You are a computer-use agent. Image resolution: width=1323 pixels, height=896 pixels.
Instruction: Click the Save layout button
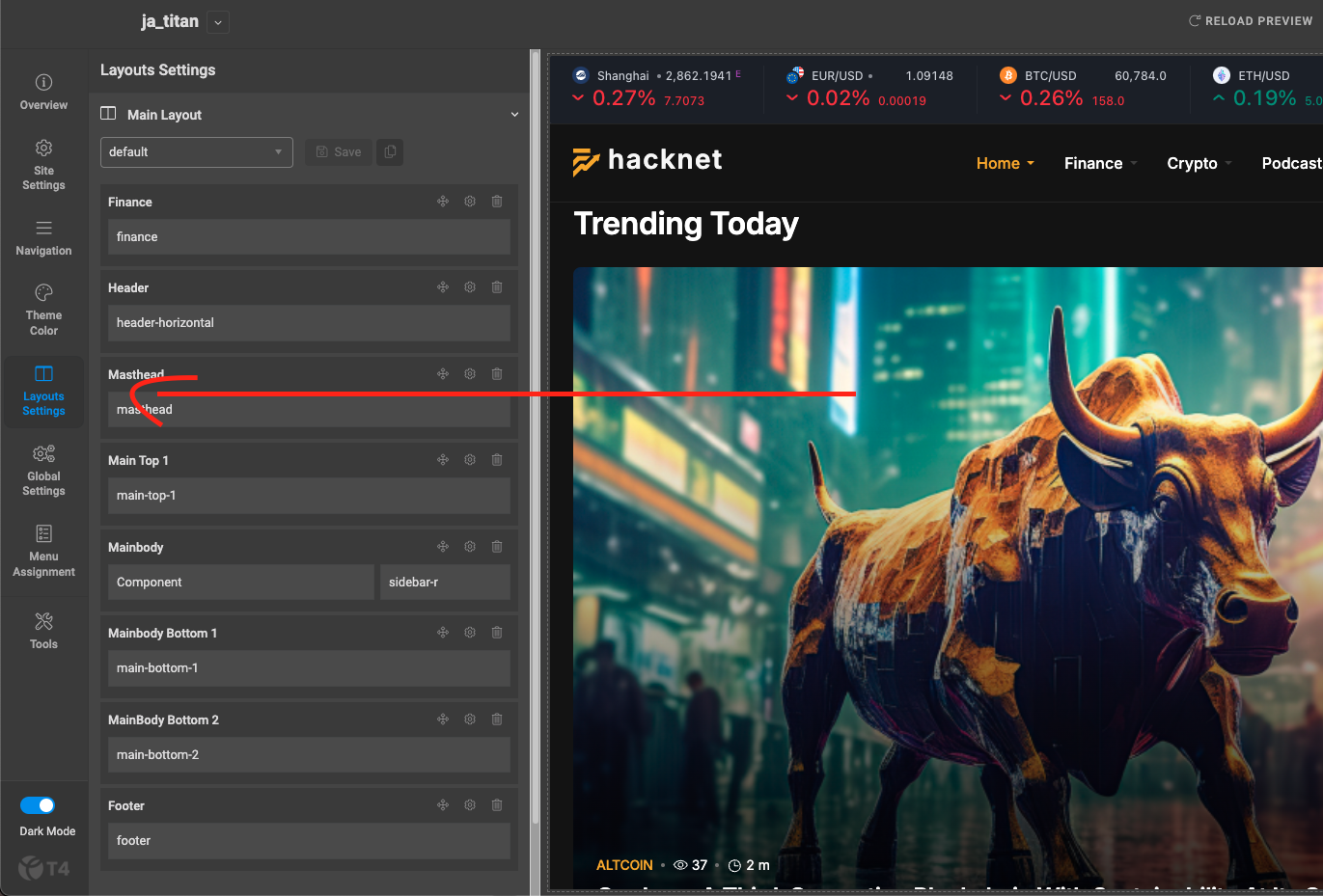(x=339, y=152)
